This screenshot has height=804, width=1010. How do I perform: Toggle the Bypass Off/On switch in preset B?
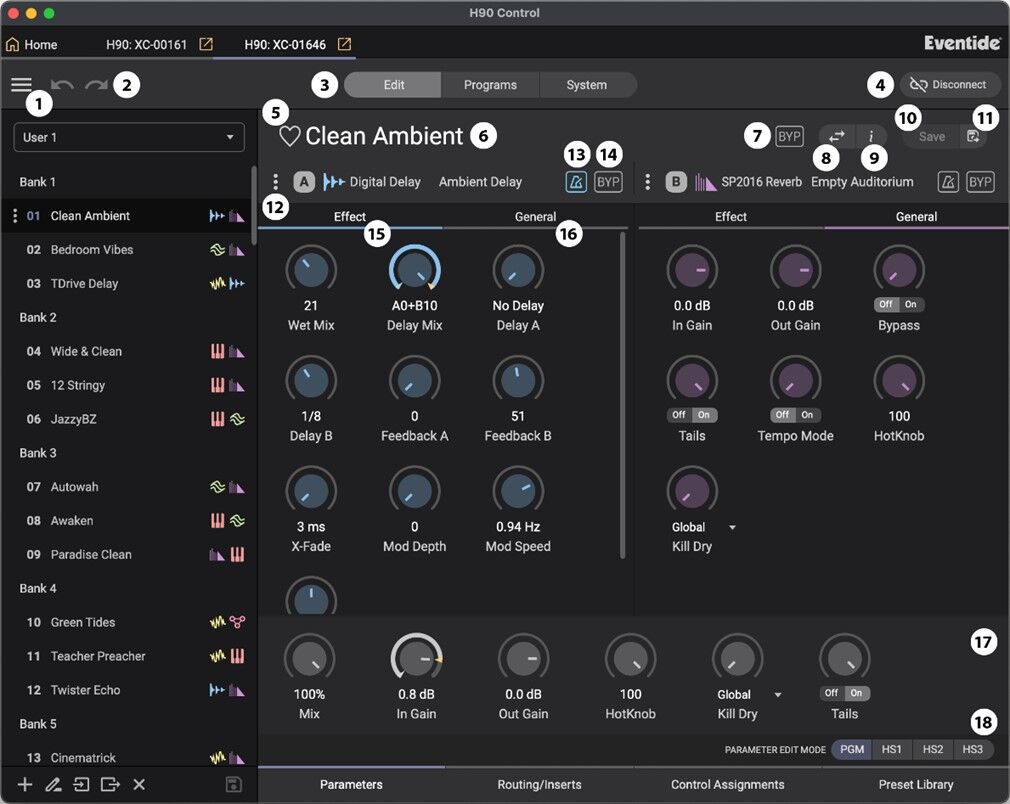(899, 305)
